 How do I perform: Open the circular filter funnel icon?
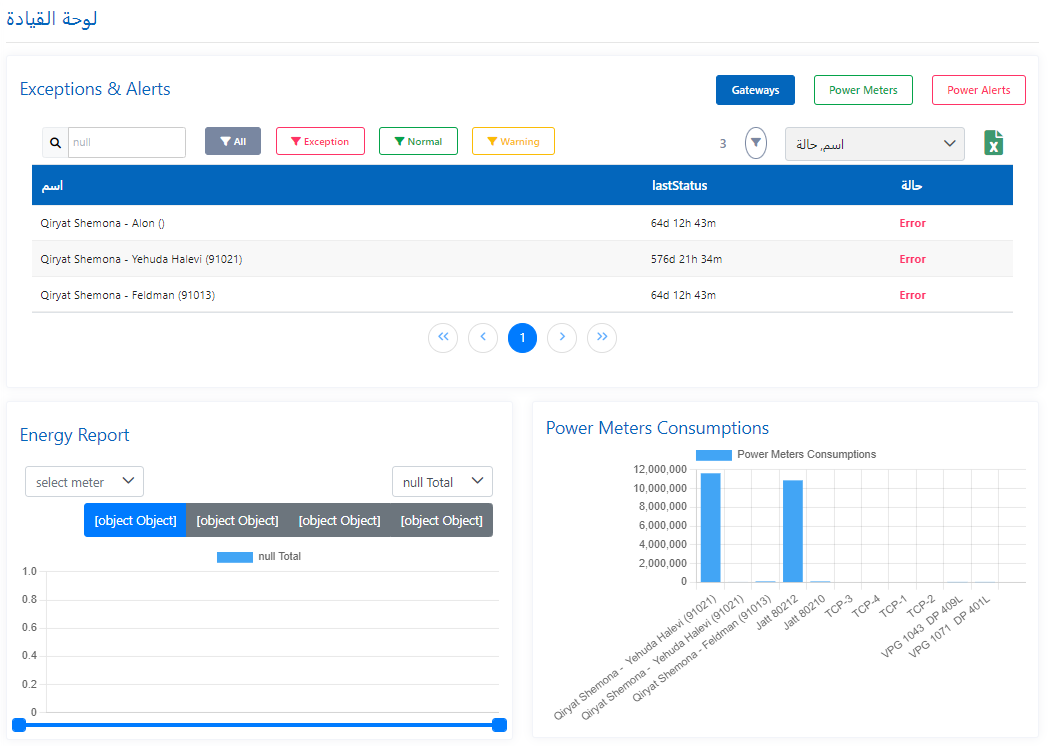pos(755,143)
